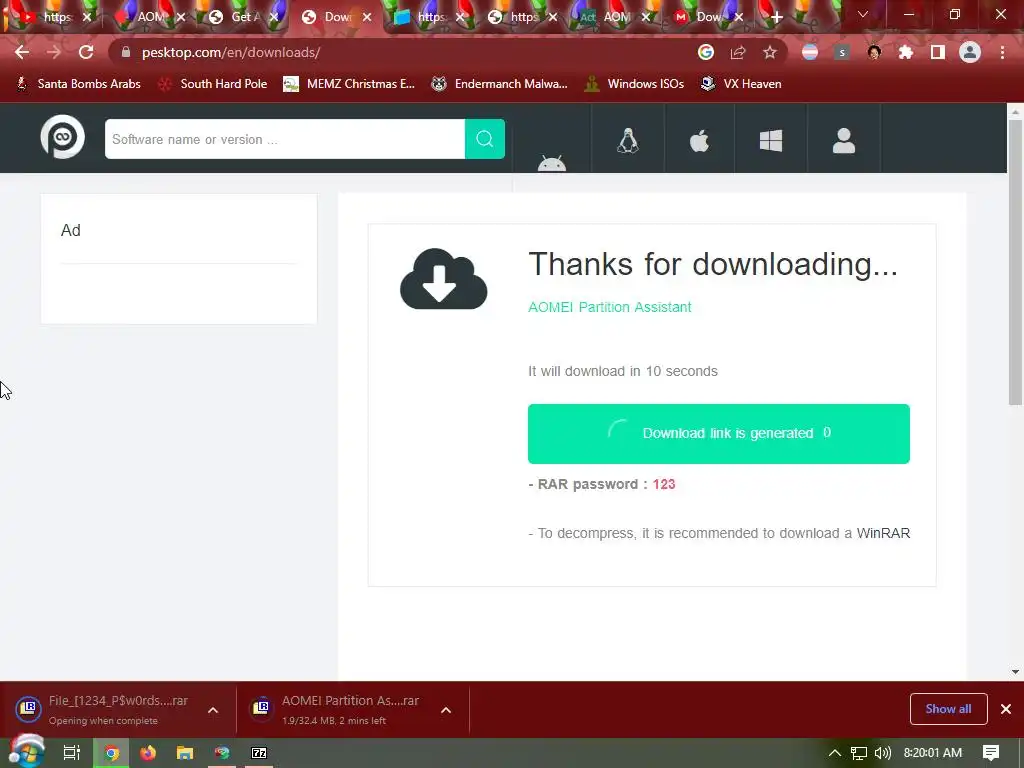Open Santa Bombs Arabs bookmark
The height and width of the screenshot is (768, 1024).
pos(78,84)
